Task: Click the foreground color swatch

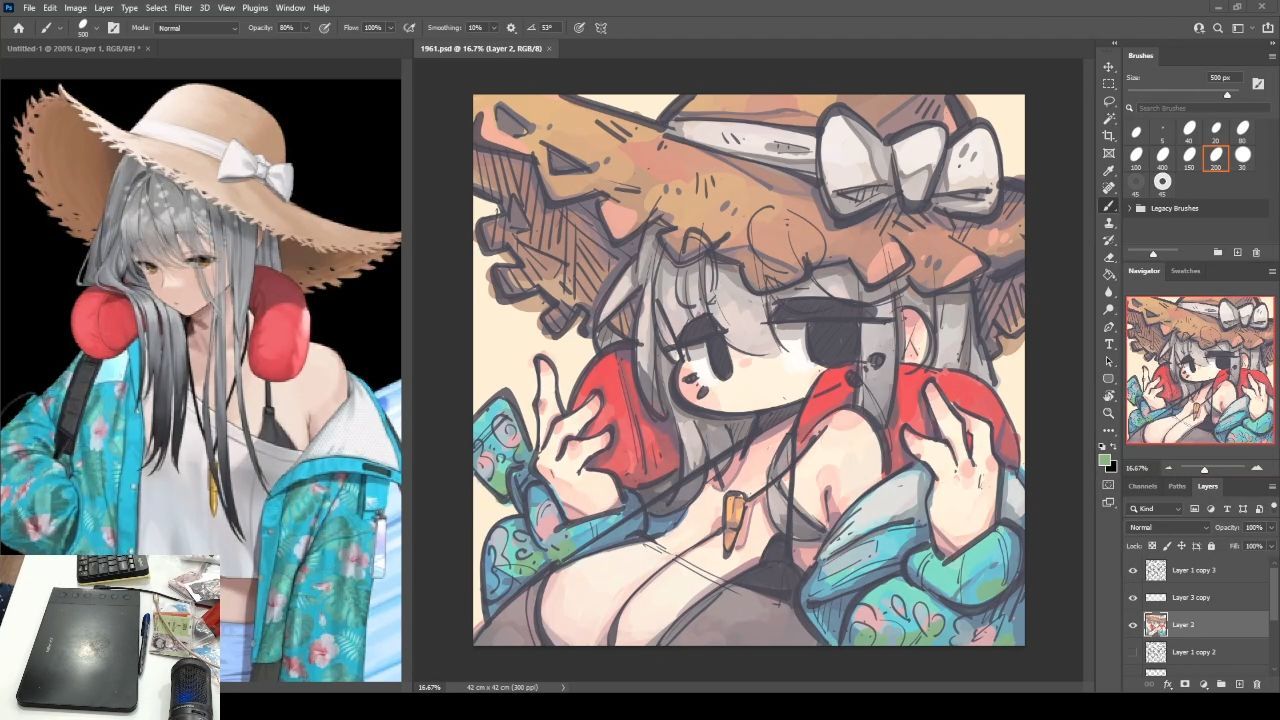Action: click(1104, 461)
